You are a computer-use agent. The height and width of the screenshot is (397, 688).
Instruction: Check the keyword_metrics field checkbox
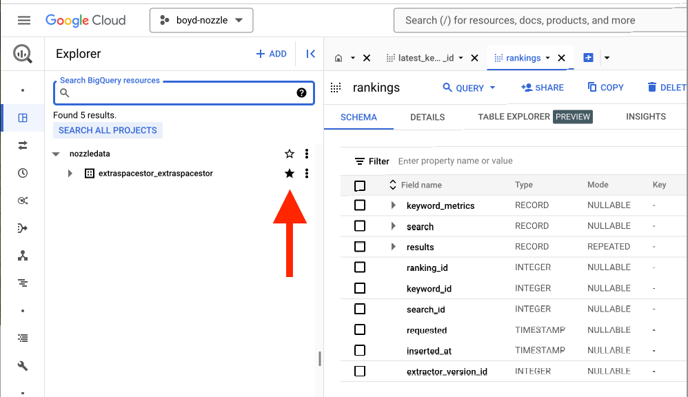[360, 205]
